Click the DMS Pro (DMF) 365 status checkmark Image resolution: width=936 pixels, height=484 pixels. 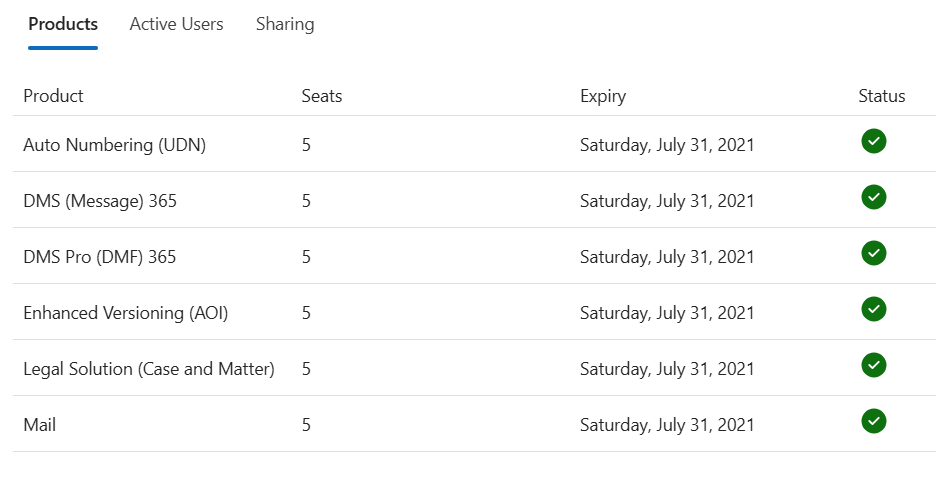click(873, 254)
